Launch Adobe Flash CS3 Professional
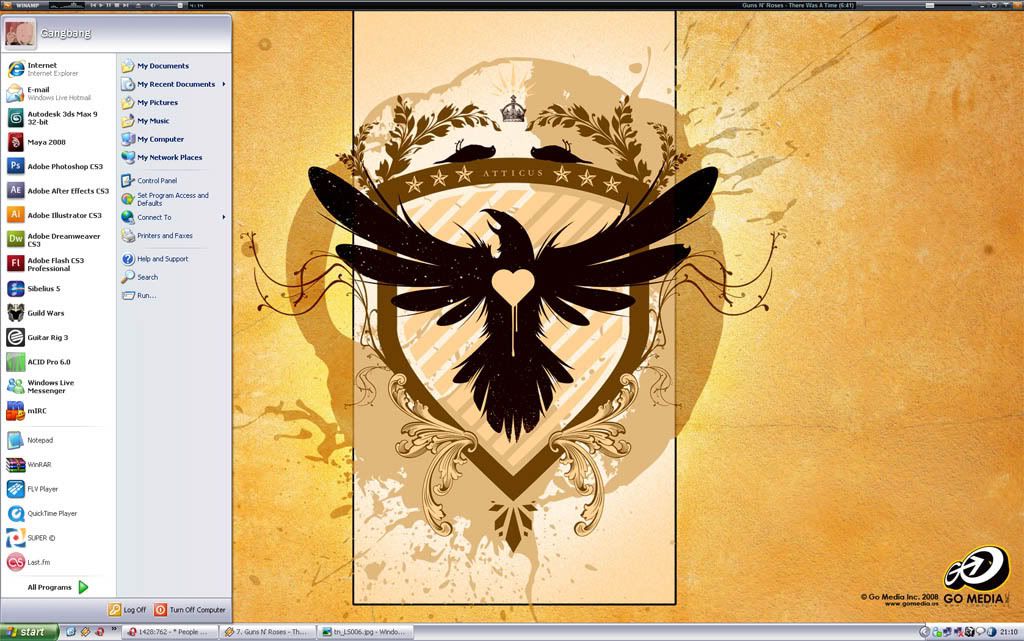This screenshot has width=1024, height=641. [x=57, y=264]
